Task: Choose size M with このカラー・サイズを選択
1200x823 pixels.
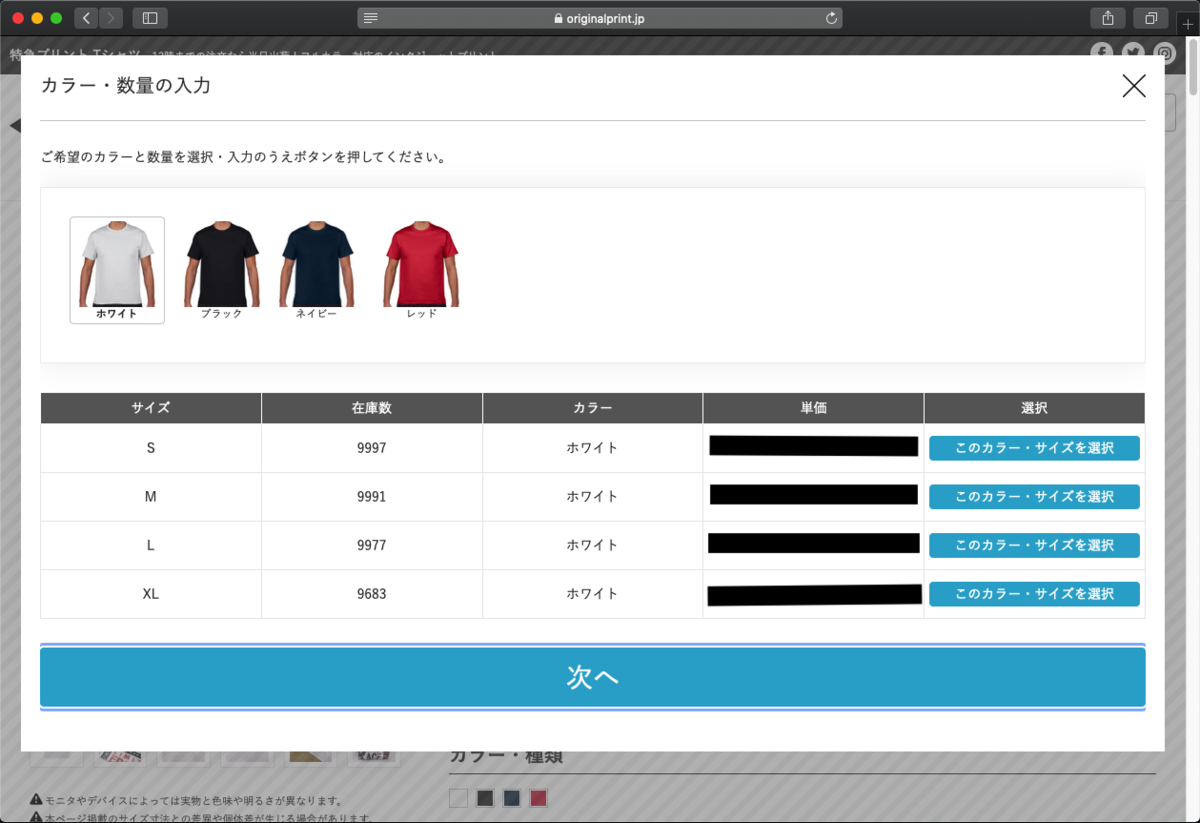Action: [x=1034, y=496]
